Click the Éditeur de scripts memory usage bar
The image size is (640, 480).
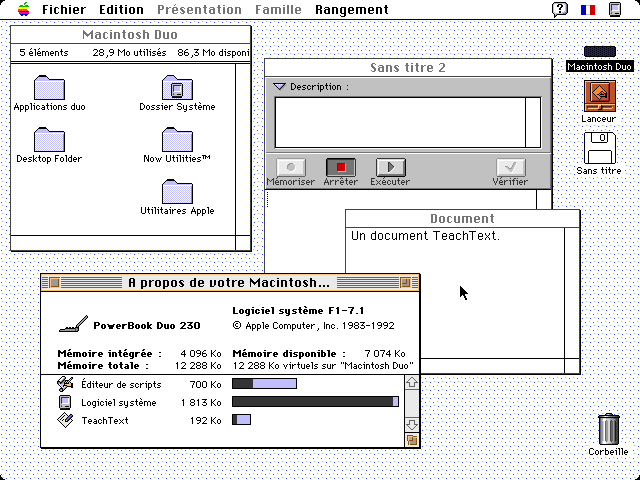coord(264,384)
